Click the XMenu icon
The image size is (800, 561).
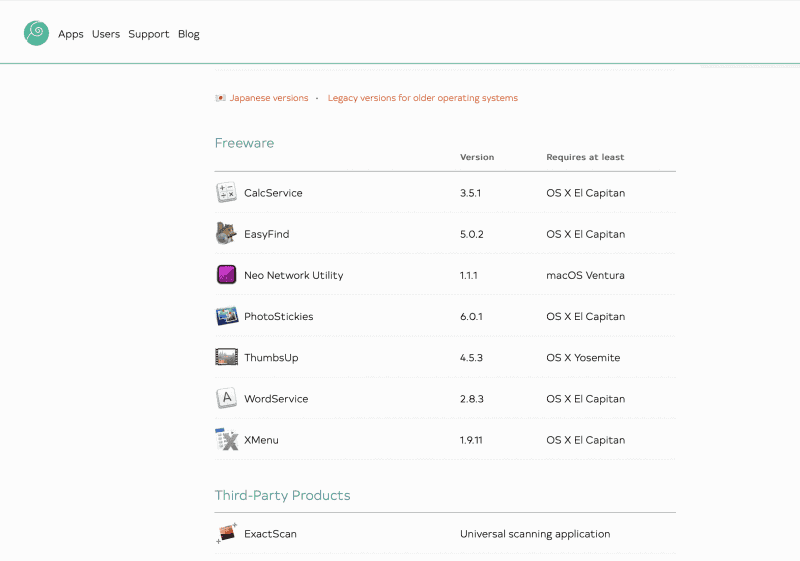[227, 439]
